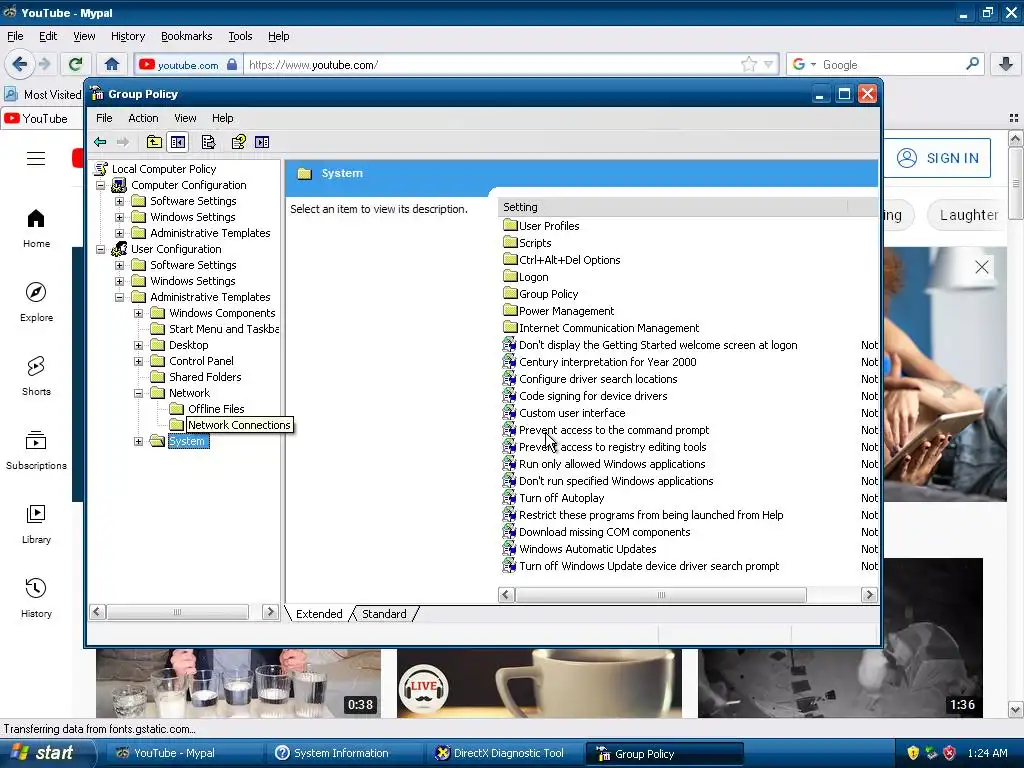Image resolution: width=1024 pixels, height=768 pixels.
Task: Click the security shield tray icon
Action: 913,753
